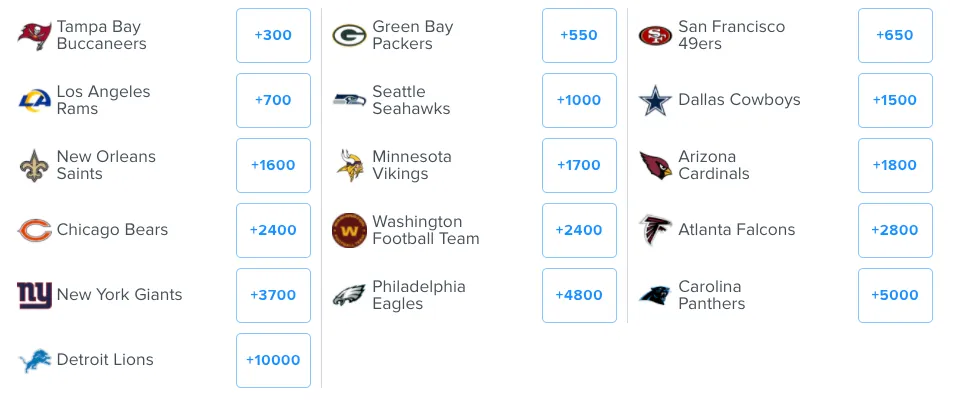Click the Detroit Lions logo

[35, 360]
